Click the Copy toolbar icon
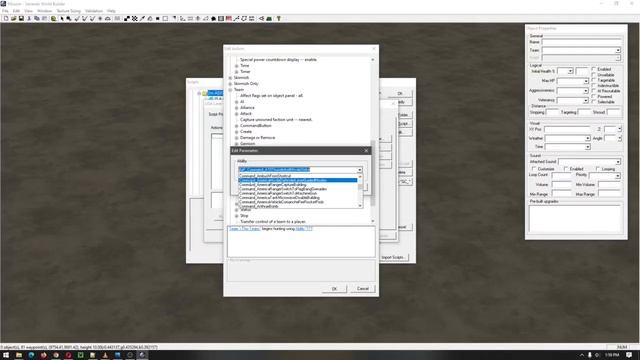 [x=37, y=18]
